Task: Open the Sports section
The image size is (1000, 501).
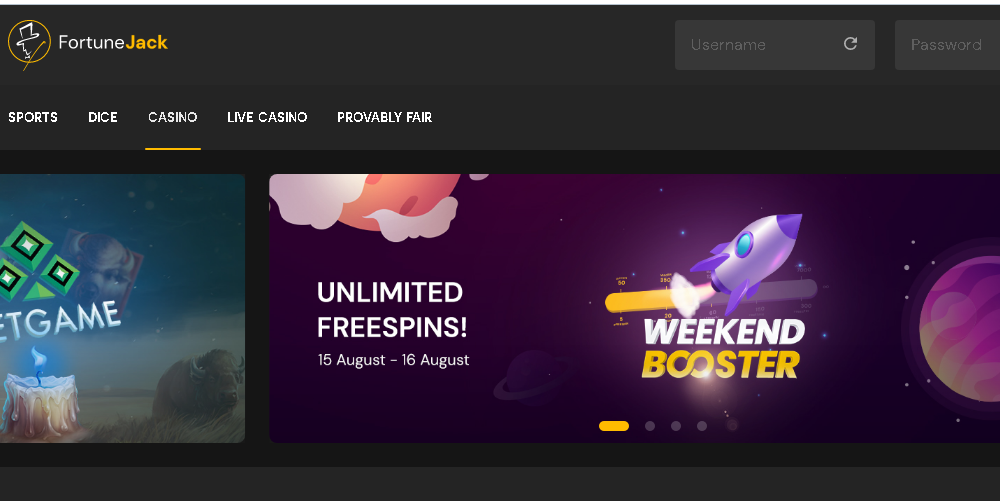Action: click(33, 117)
